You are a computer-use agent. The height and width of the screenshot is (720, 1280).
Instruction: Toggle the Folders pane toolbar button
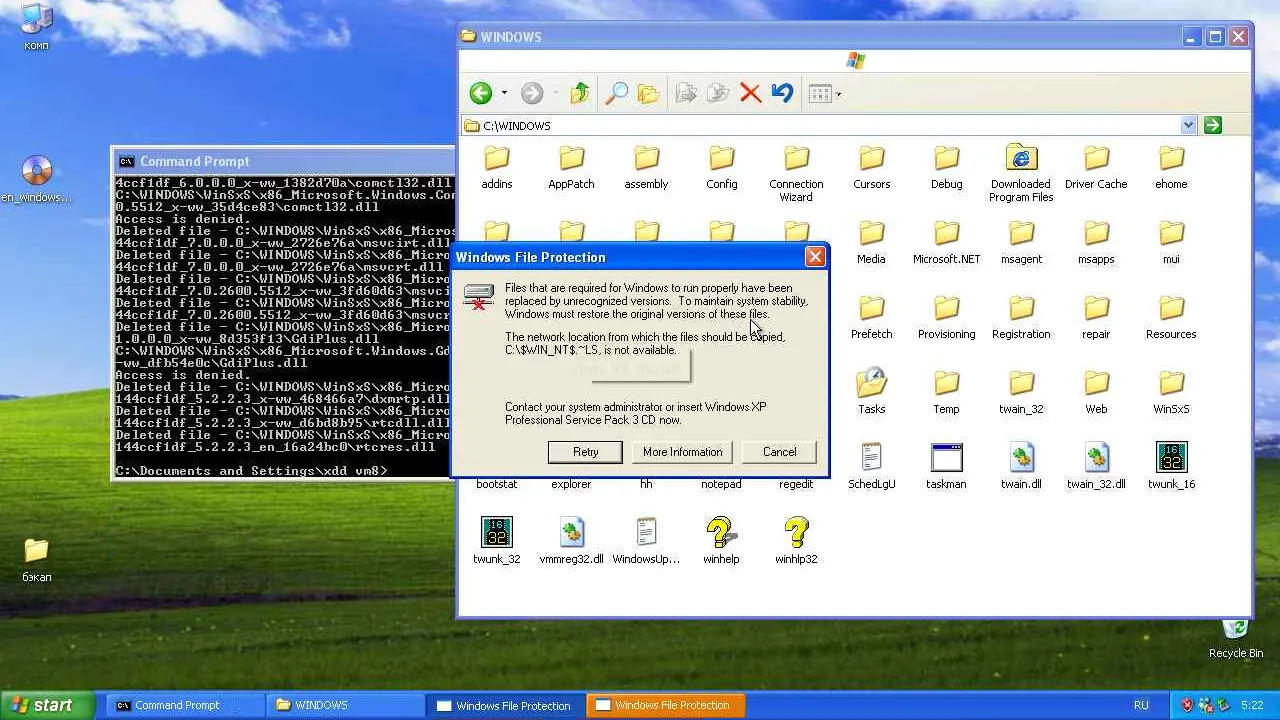648,93
